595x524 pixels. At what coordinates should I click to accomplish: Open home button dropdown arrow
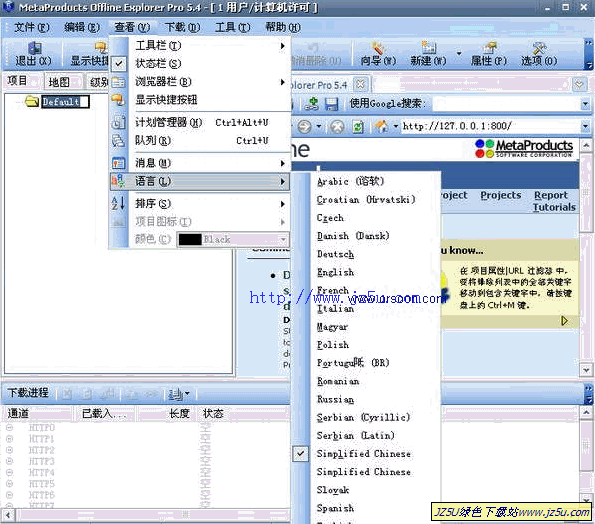[x=395, y=126]
